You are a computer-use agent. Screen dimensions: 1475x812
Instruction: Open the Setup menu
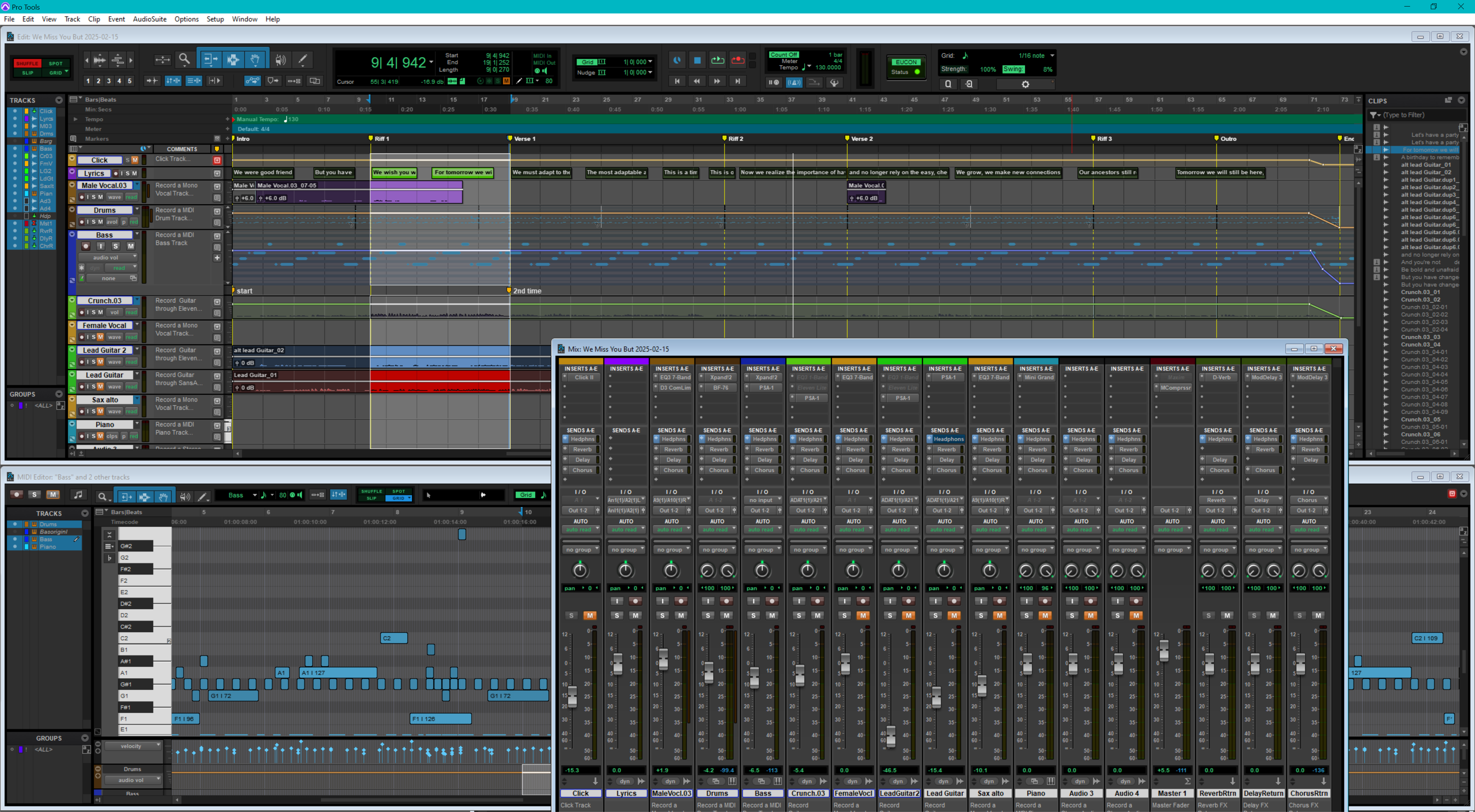click(215, 19)
